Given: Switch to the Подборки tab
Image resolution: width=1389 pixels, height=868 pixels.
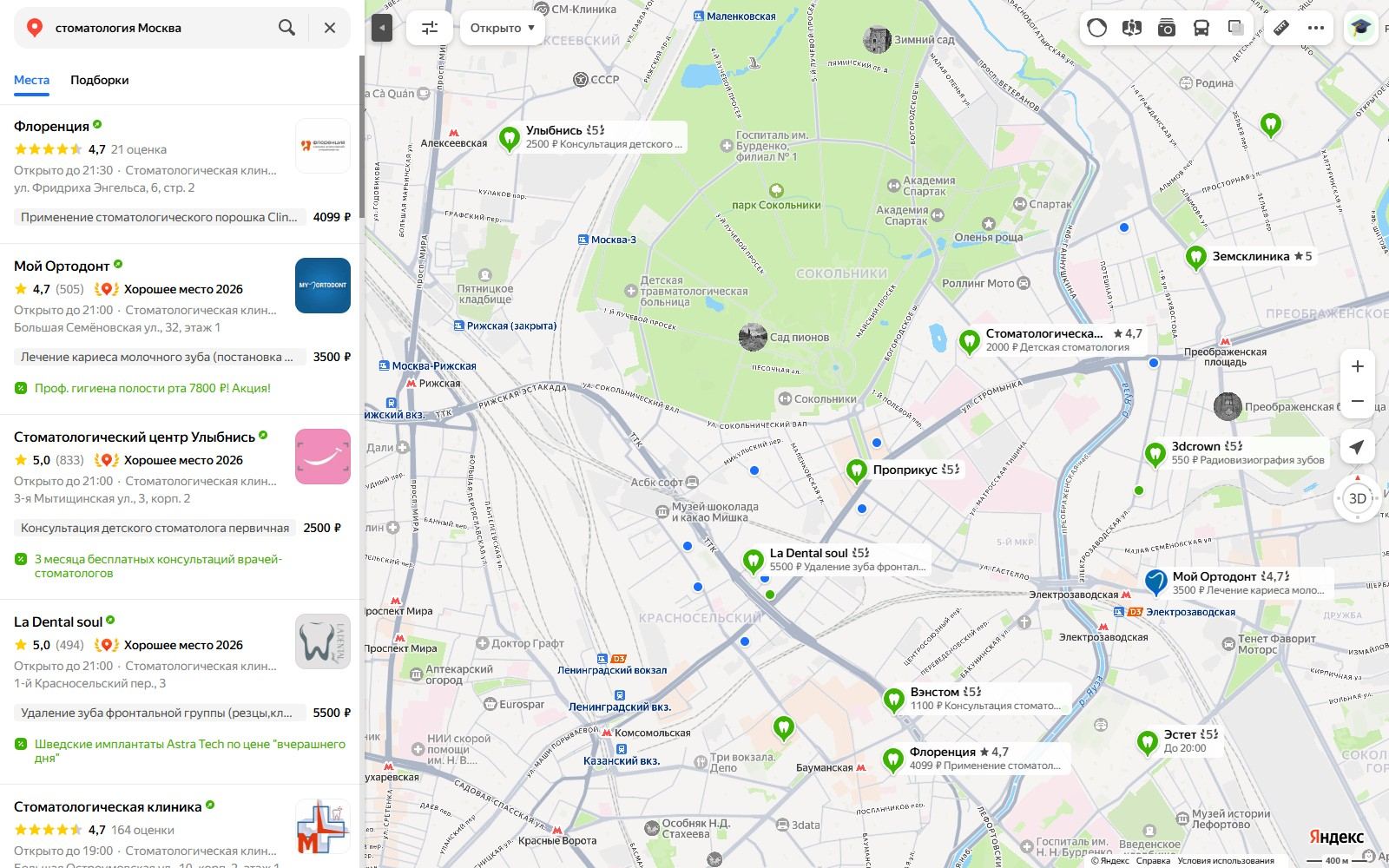Looking at the screenshot, I should pyautogui.click(x=100, y=80).
